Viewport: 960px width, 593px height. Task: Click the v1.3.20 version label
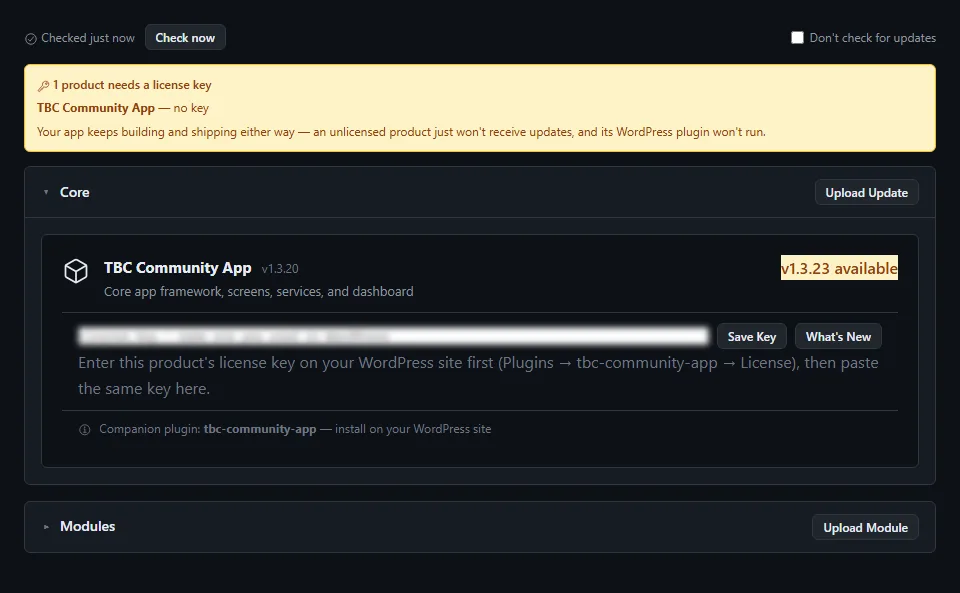click(x=280, y=269)
